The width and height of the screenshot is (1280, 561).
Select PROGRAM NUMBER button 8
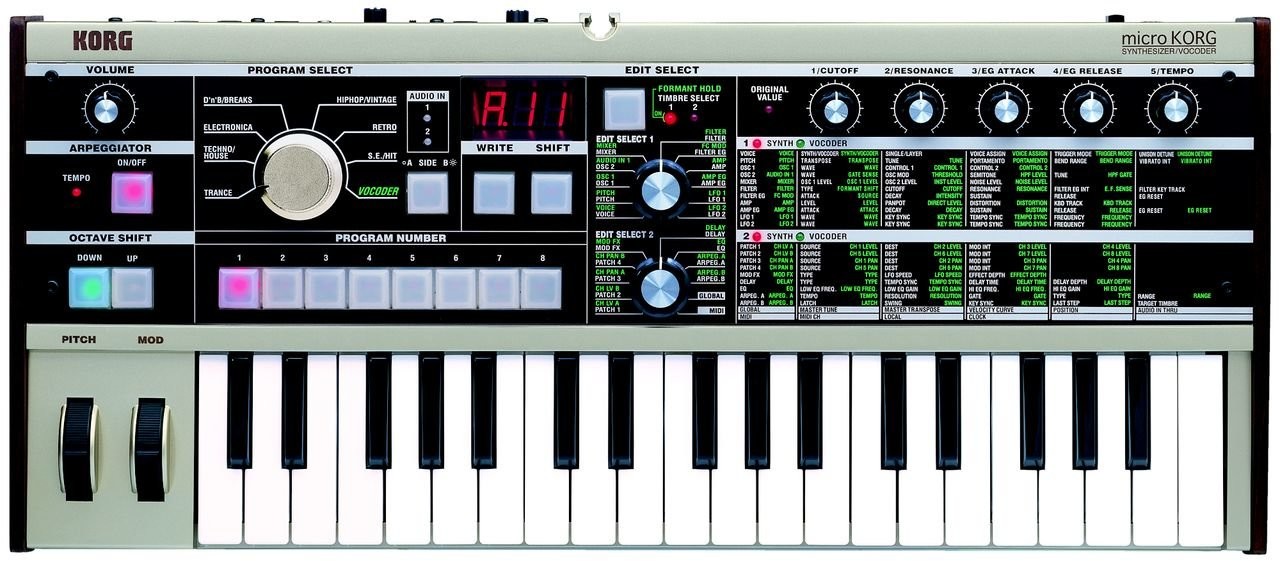pos(541,288)
